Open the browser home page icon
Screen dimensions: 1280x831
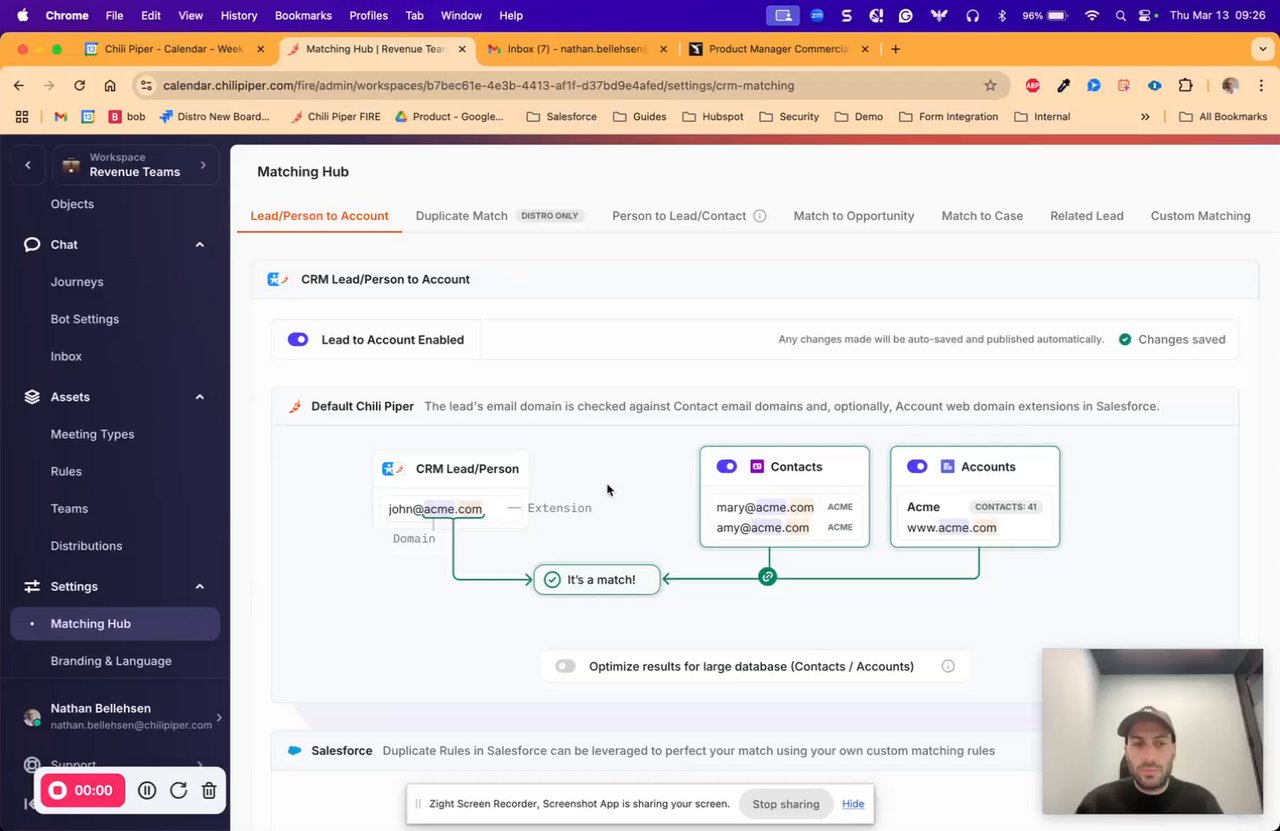[110, 86]
